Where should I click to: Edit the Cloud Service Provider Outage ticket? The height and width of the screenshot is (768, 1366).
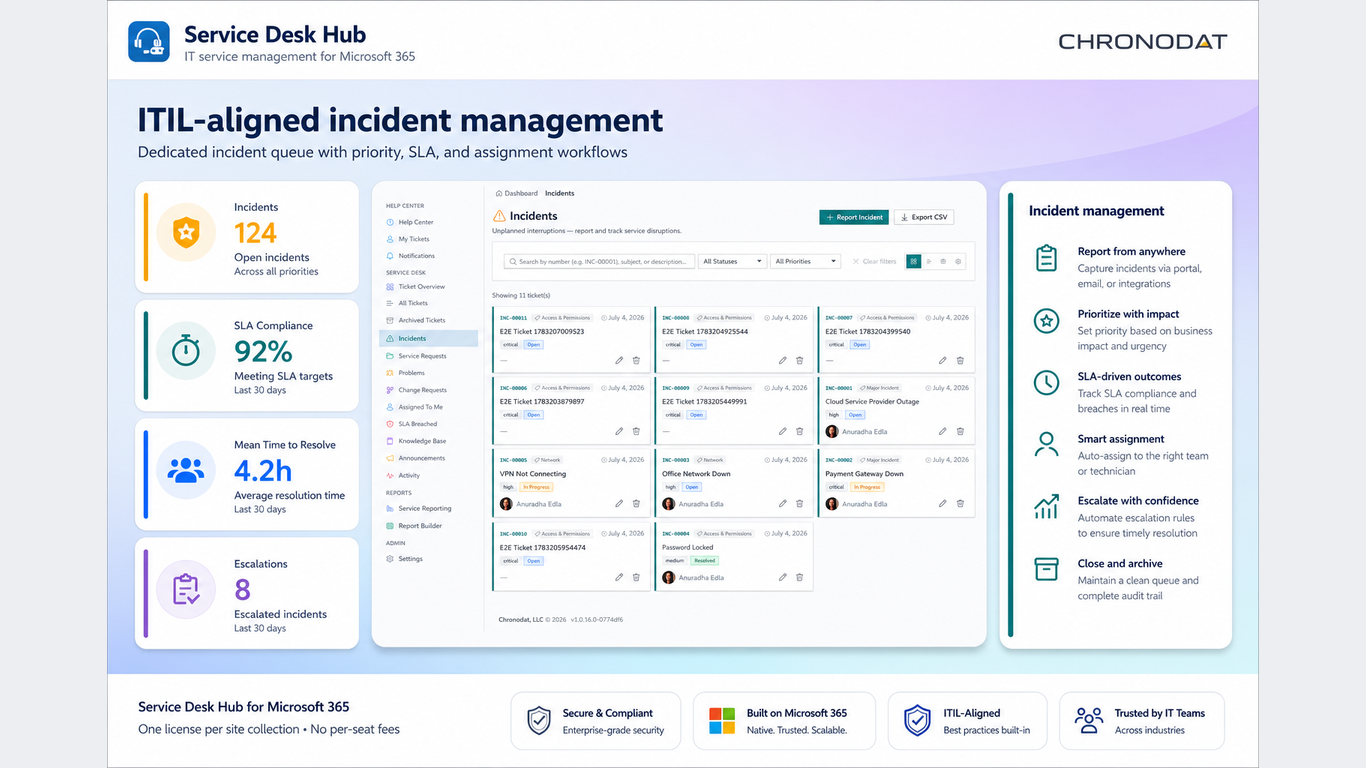coord(943,432)
